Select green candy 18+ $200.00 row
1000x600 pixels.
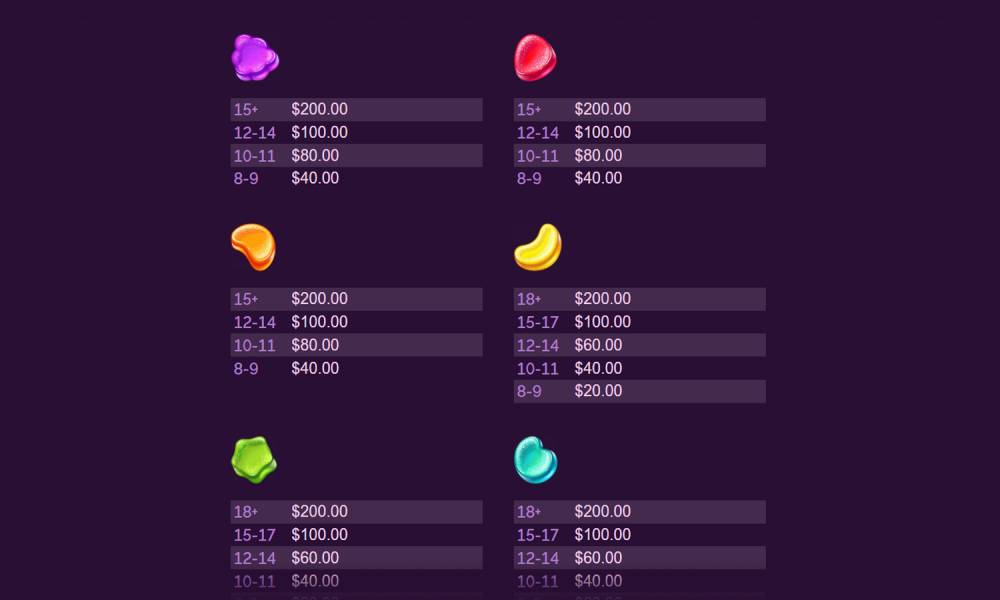(357, 512)
